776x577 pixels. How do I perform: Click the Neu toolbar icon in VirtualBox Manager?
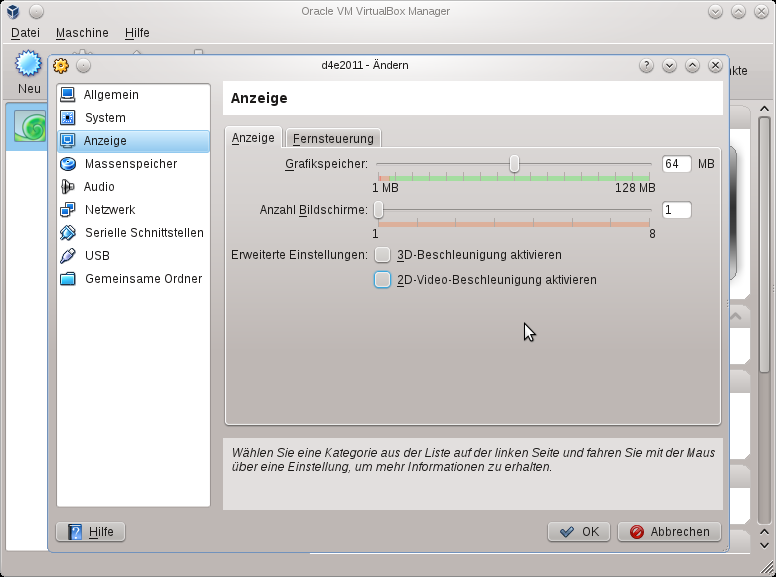28,63
